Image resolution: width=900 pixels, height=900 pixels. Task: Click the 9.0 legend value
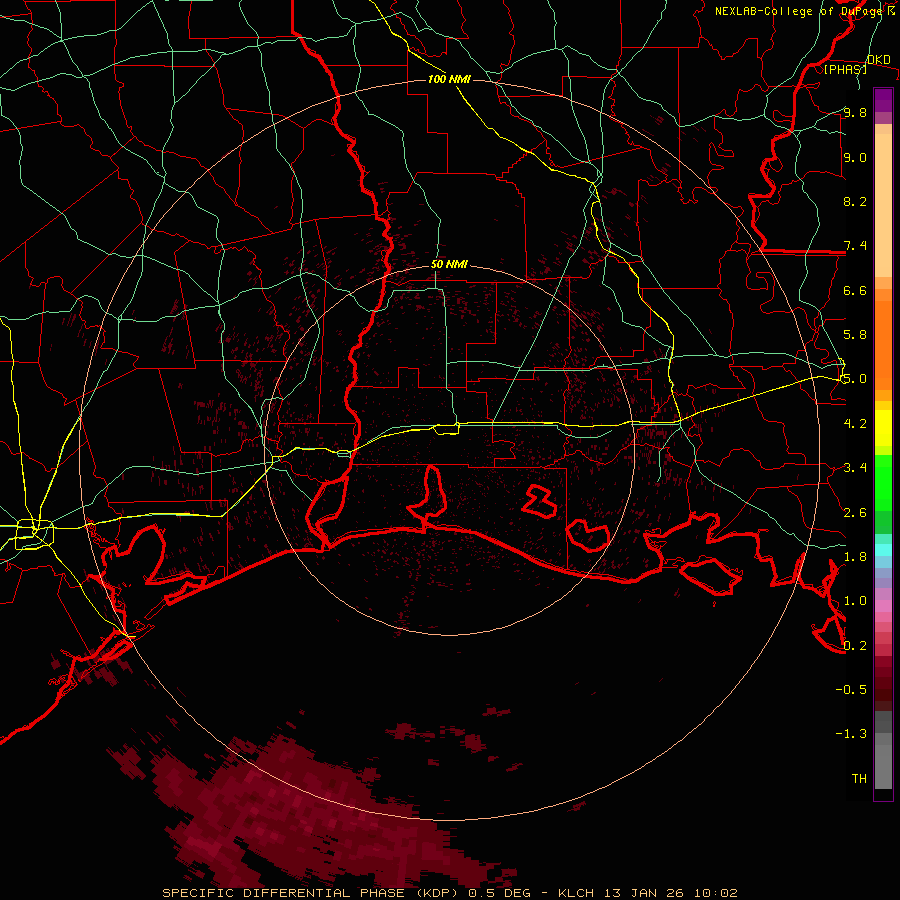tap(855, 157)
